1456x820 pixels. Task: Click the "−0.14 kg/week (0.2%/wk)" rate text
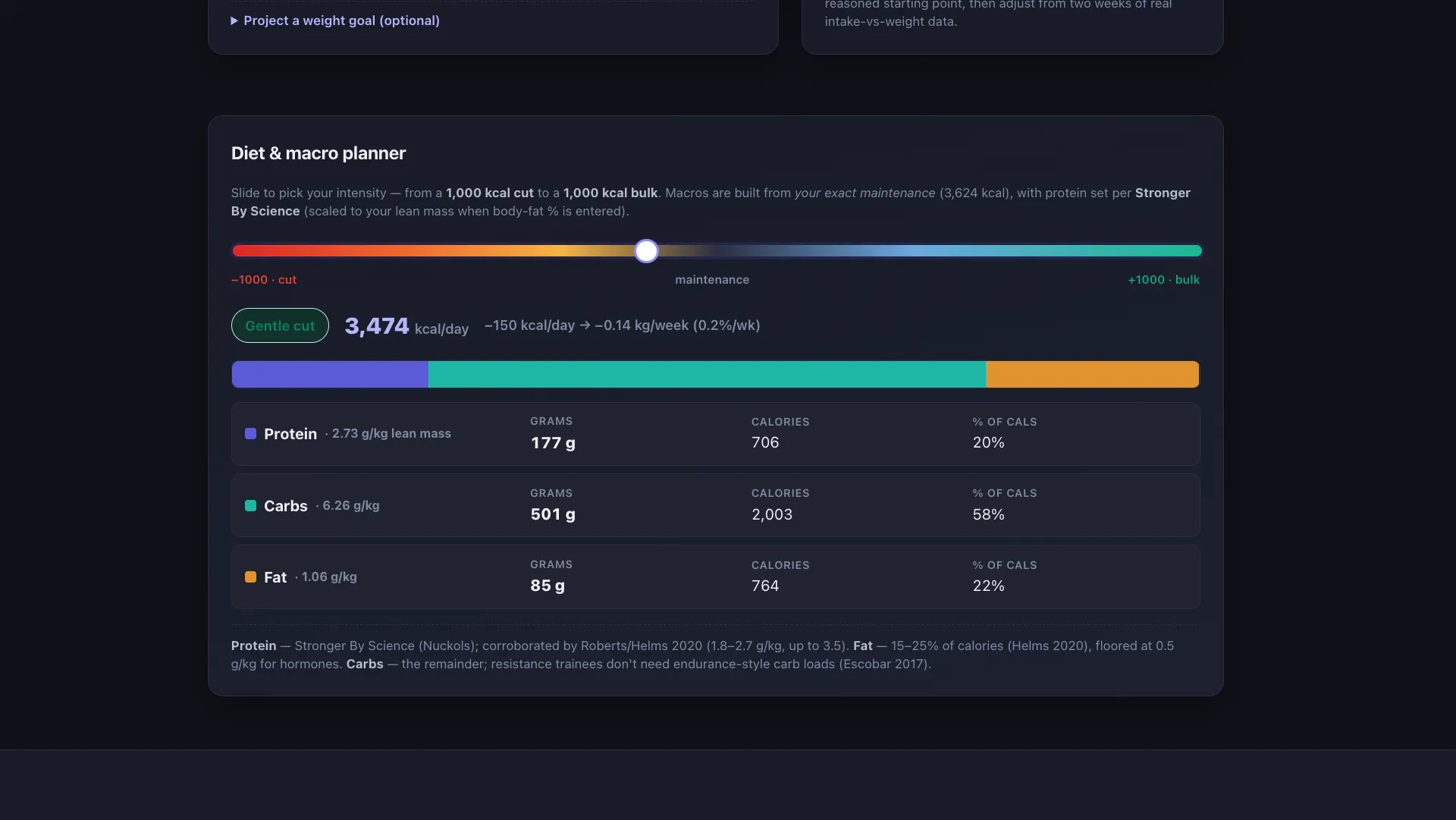pos(677,325)
